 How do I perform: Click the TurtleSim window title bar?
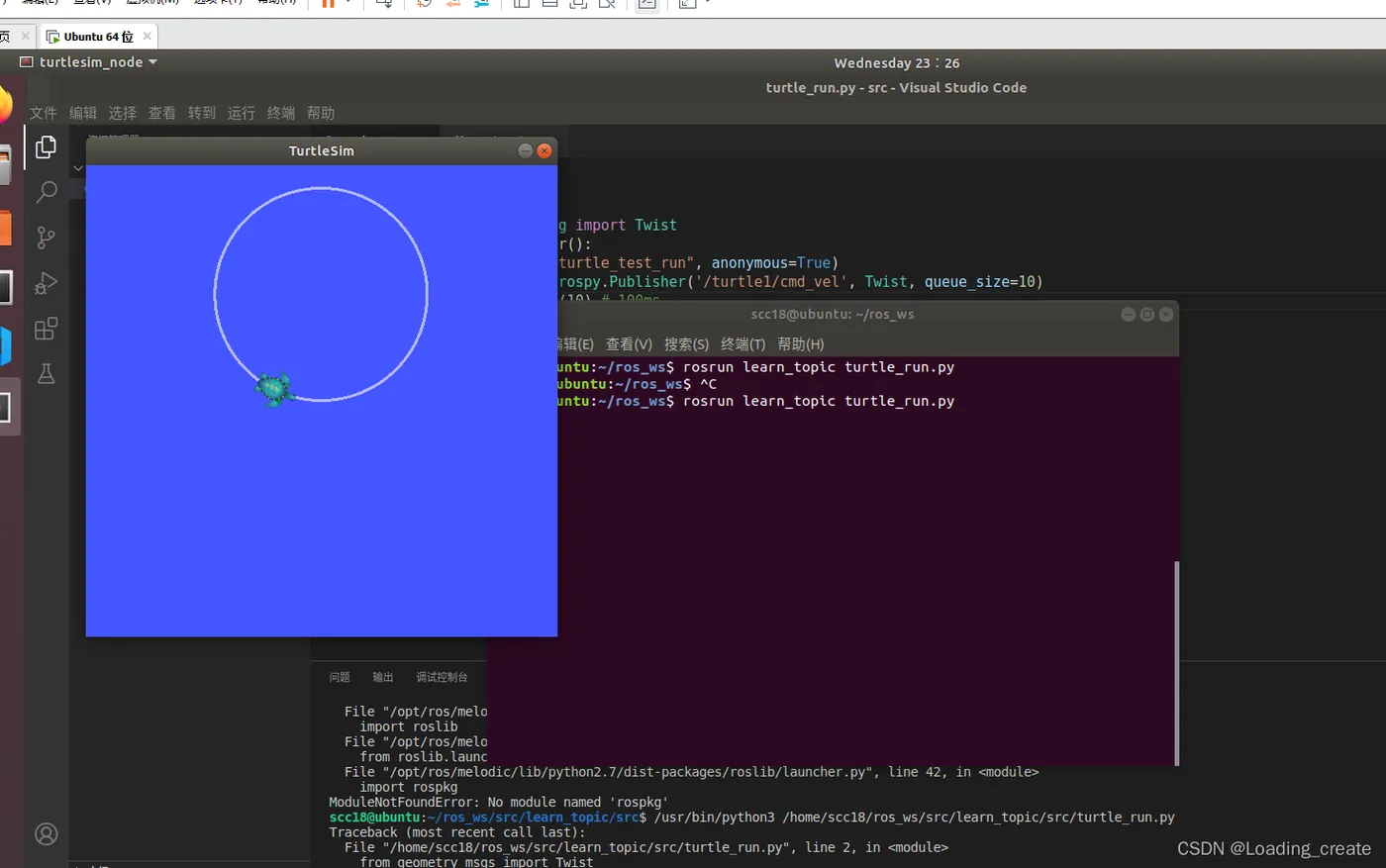click(321, 150)
